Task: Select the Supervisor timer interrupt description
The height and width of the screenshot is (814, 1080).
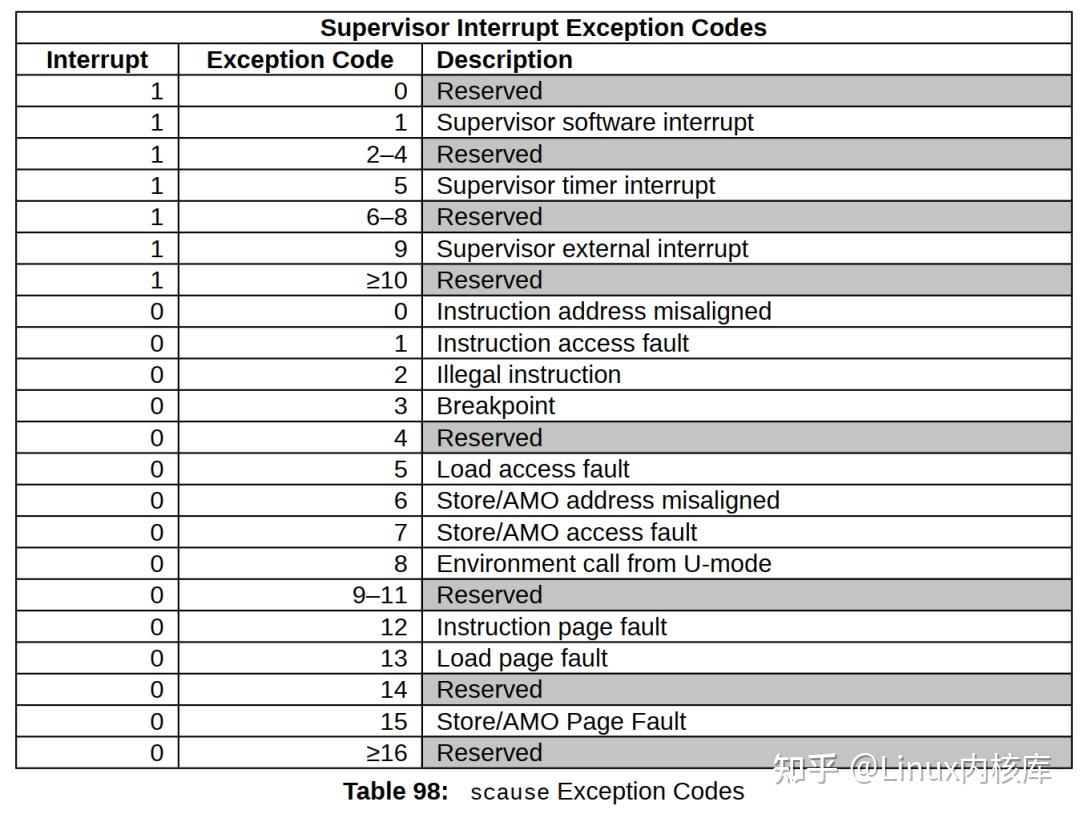Action: click(576, 186)
